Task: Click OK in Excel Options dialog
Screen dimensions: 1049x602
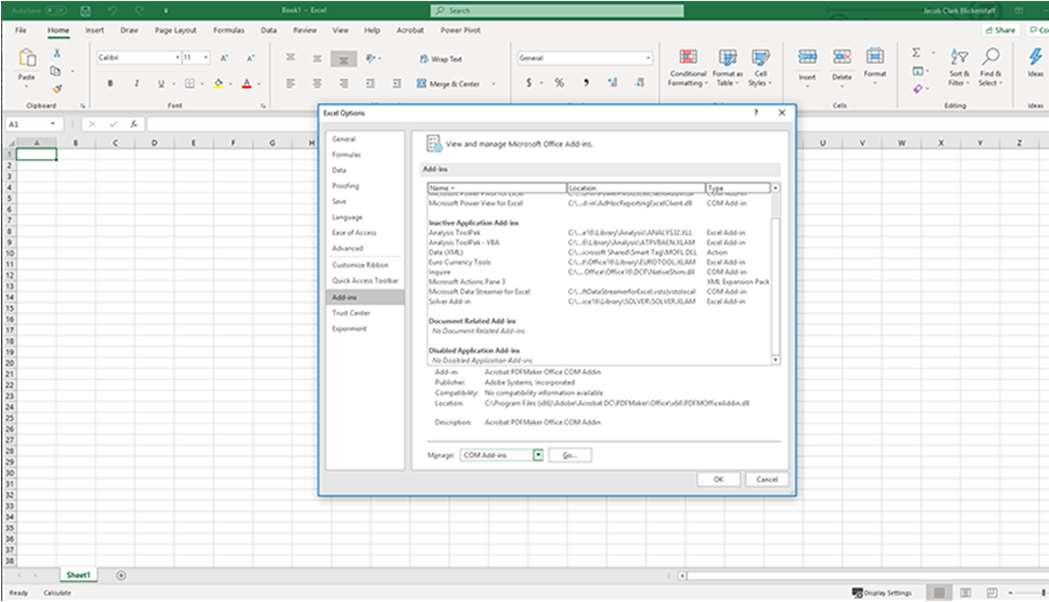Action: click(x=719, y=479)
